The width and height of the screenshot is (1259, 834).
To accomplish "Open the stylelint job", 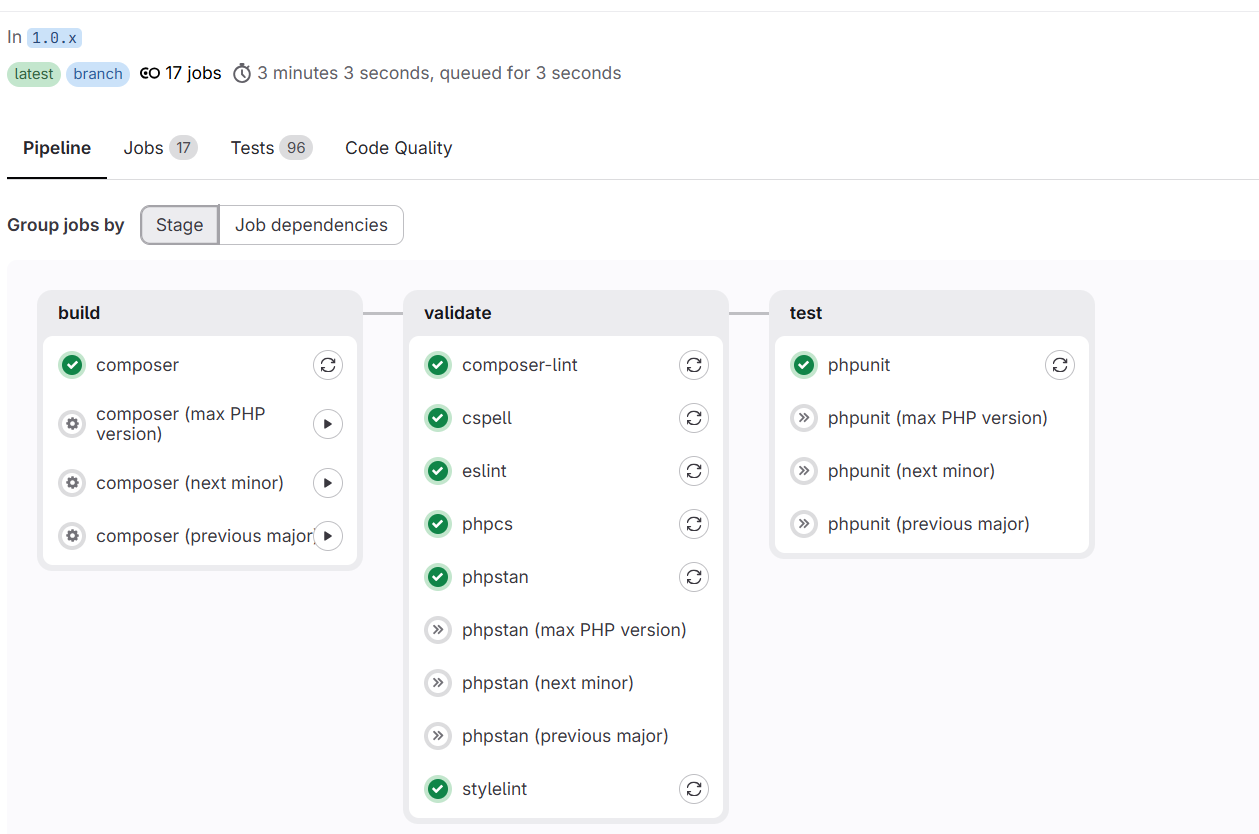I will (x=495, y=789).
